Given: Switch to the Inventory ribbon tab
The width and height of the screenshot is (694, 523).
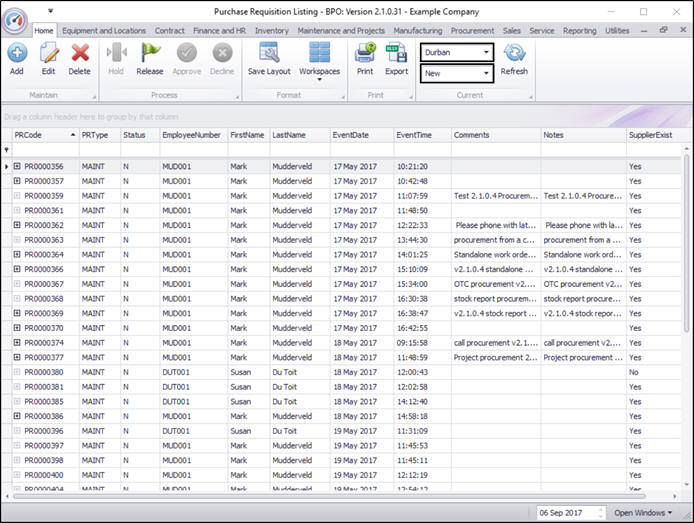Looking at the screenshot, I should click(x=271, y=31).
